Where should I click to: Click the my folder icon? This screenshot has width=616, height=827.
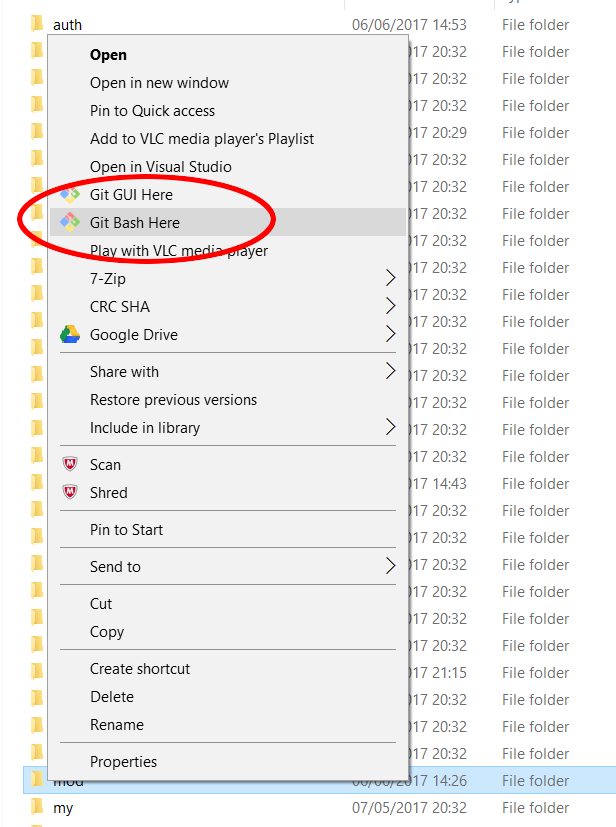point(37,806)
